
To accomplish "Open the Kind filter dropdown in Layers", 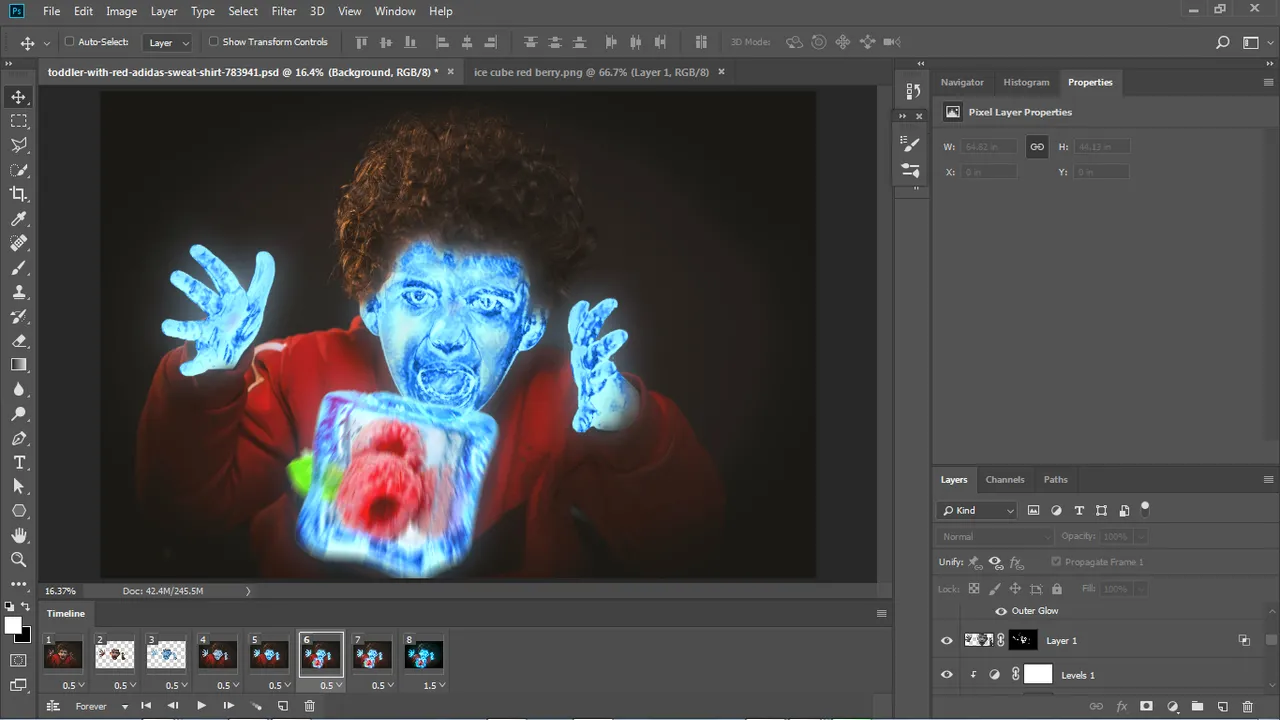I will coord(978,510).
